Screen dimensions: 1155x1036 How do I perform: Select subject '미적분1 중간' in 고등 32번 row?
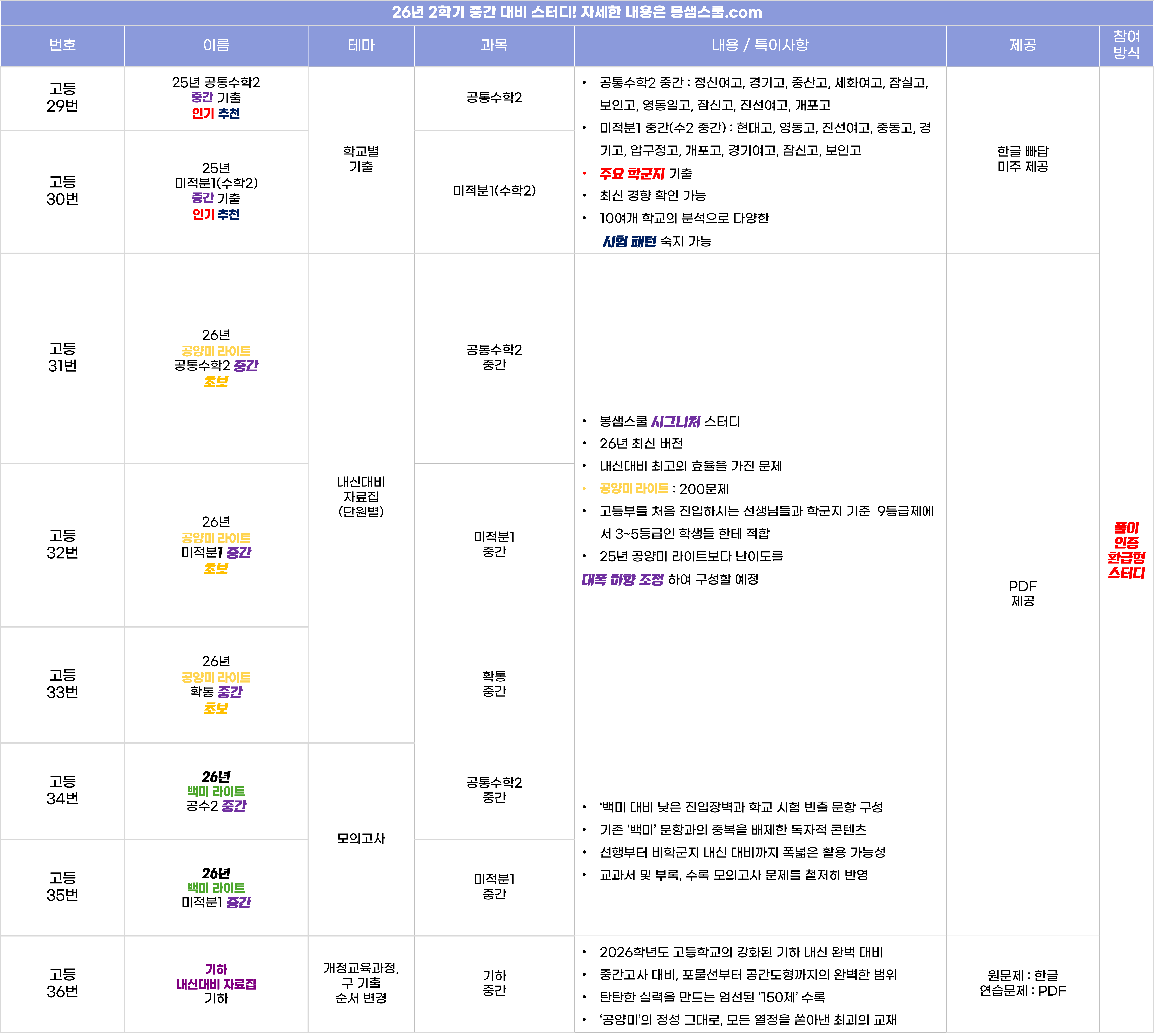point(494,545)
